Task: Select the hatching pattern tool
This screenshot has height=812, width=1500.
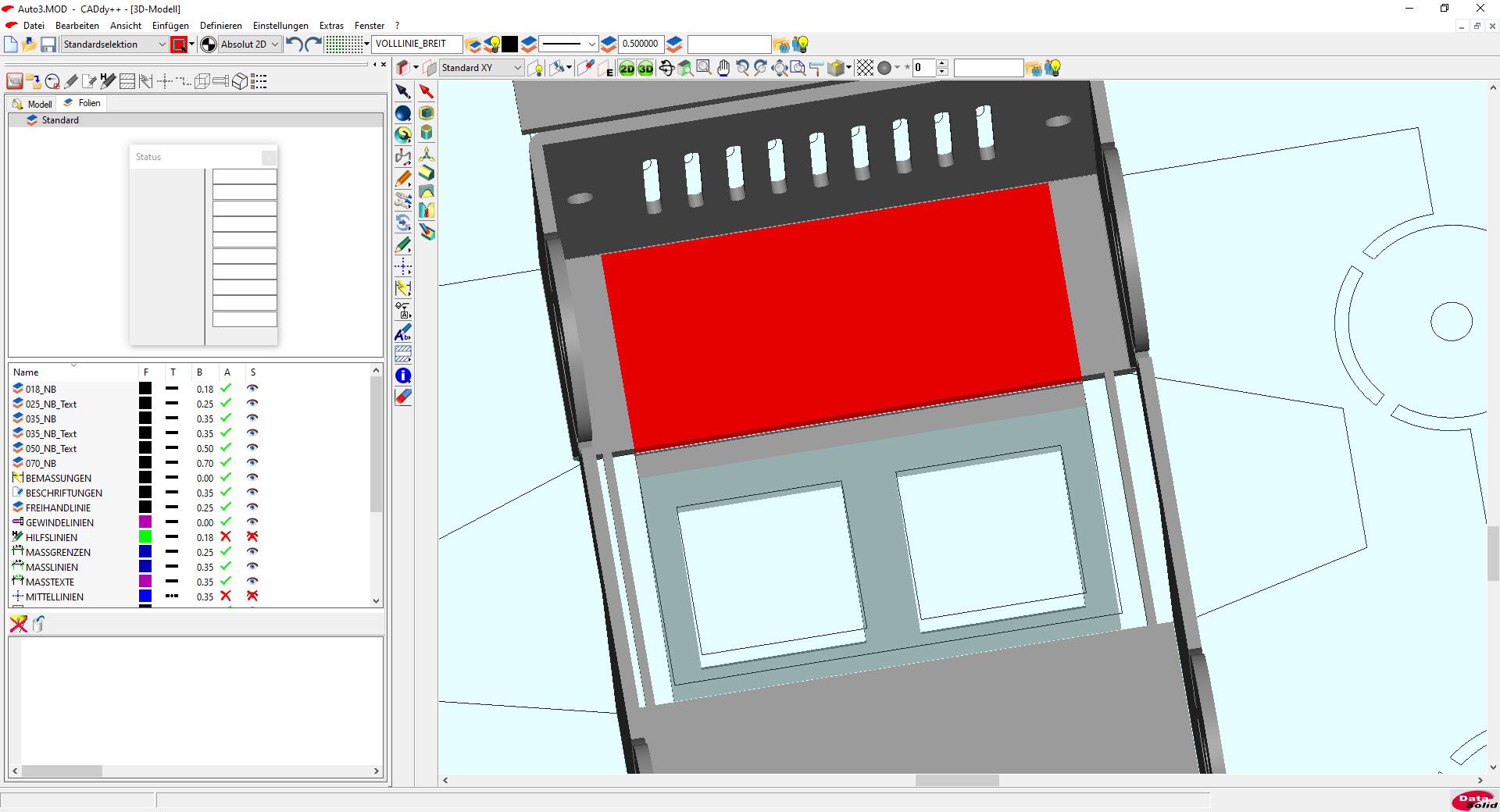Action: coord(403,354)
